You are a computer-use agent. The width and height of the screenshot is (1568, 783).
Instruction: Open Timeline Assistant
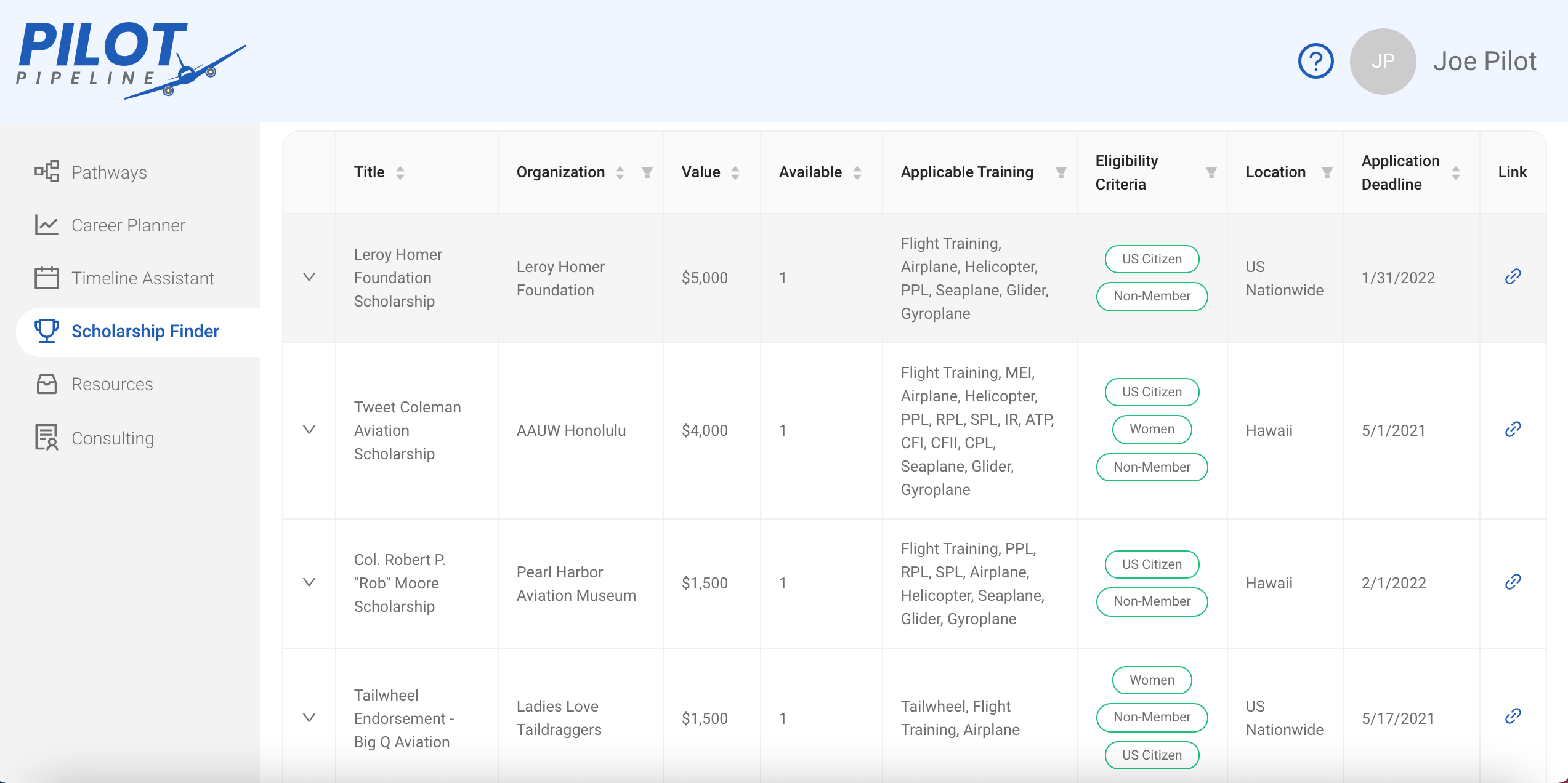point(142,278)
